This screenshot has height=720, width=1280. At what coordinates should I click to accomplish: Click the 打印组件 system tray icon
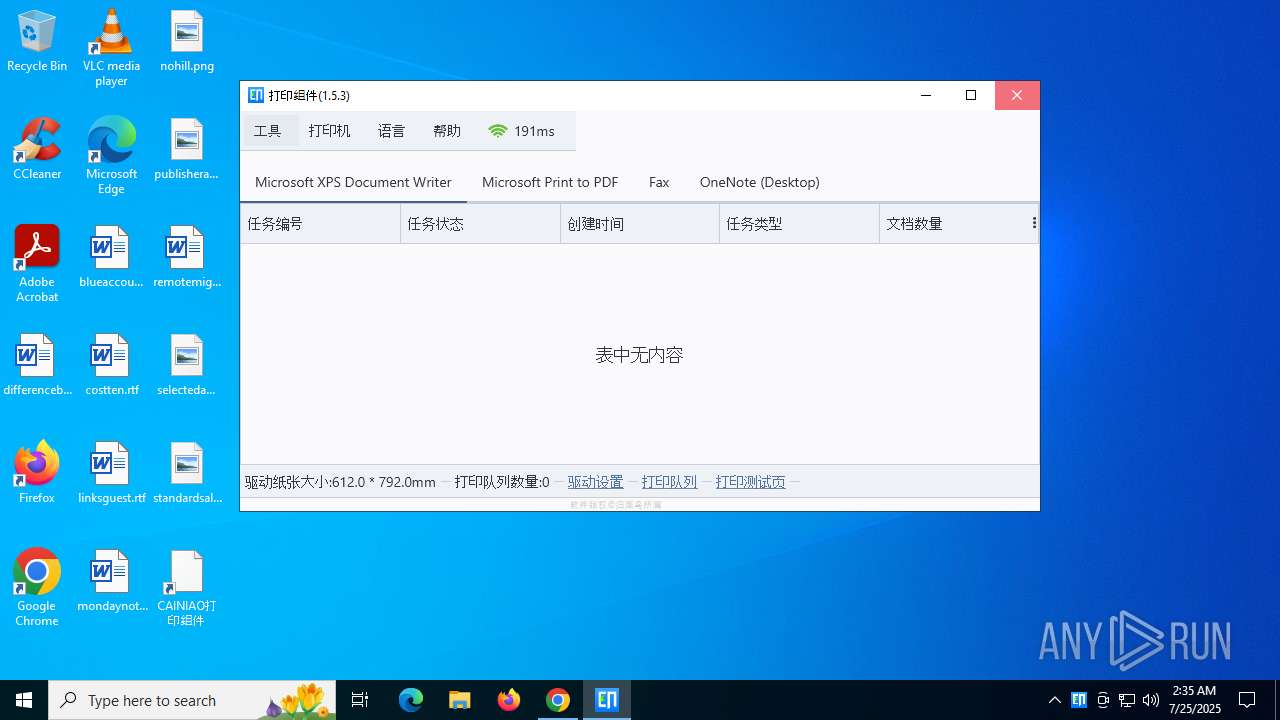pos(1079,700)
